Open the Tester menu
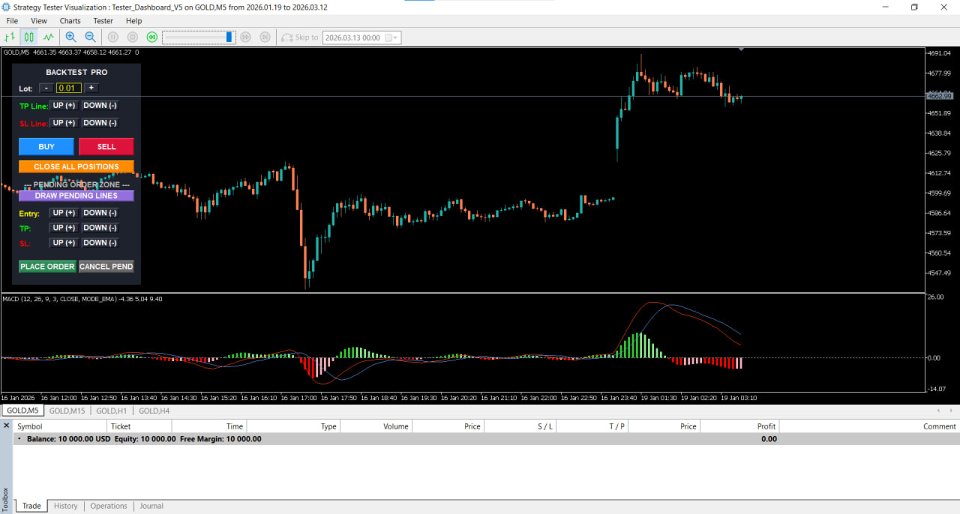Viewport: 960px width, 514px height. pyautogui.click(x=103, y=21)
